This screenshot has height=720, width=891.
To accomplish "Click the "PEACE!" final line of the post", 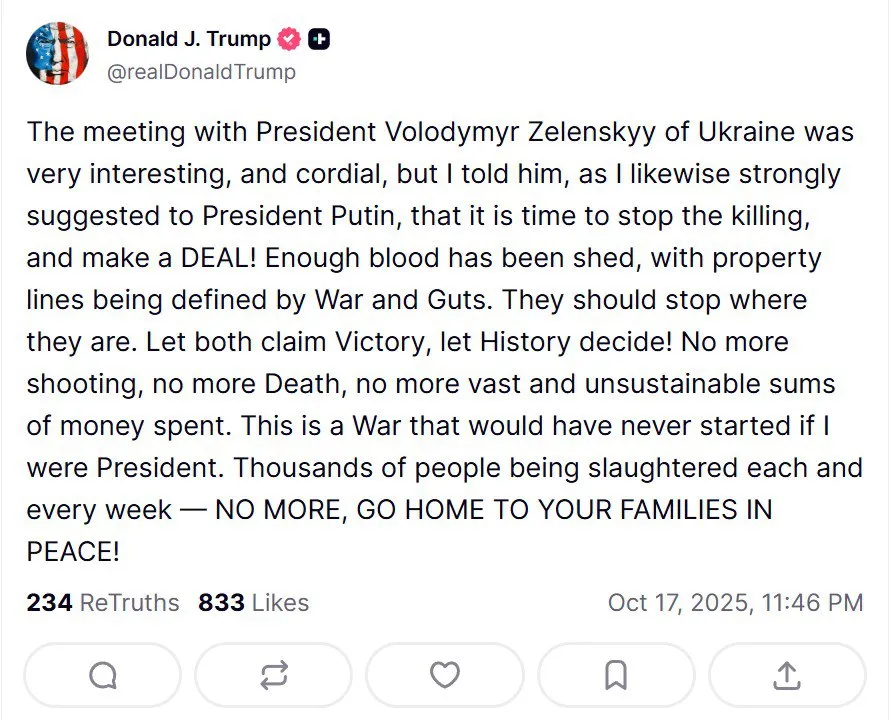I will (74, 552).
